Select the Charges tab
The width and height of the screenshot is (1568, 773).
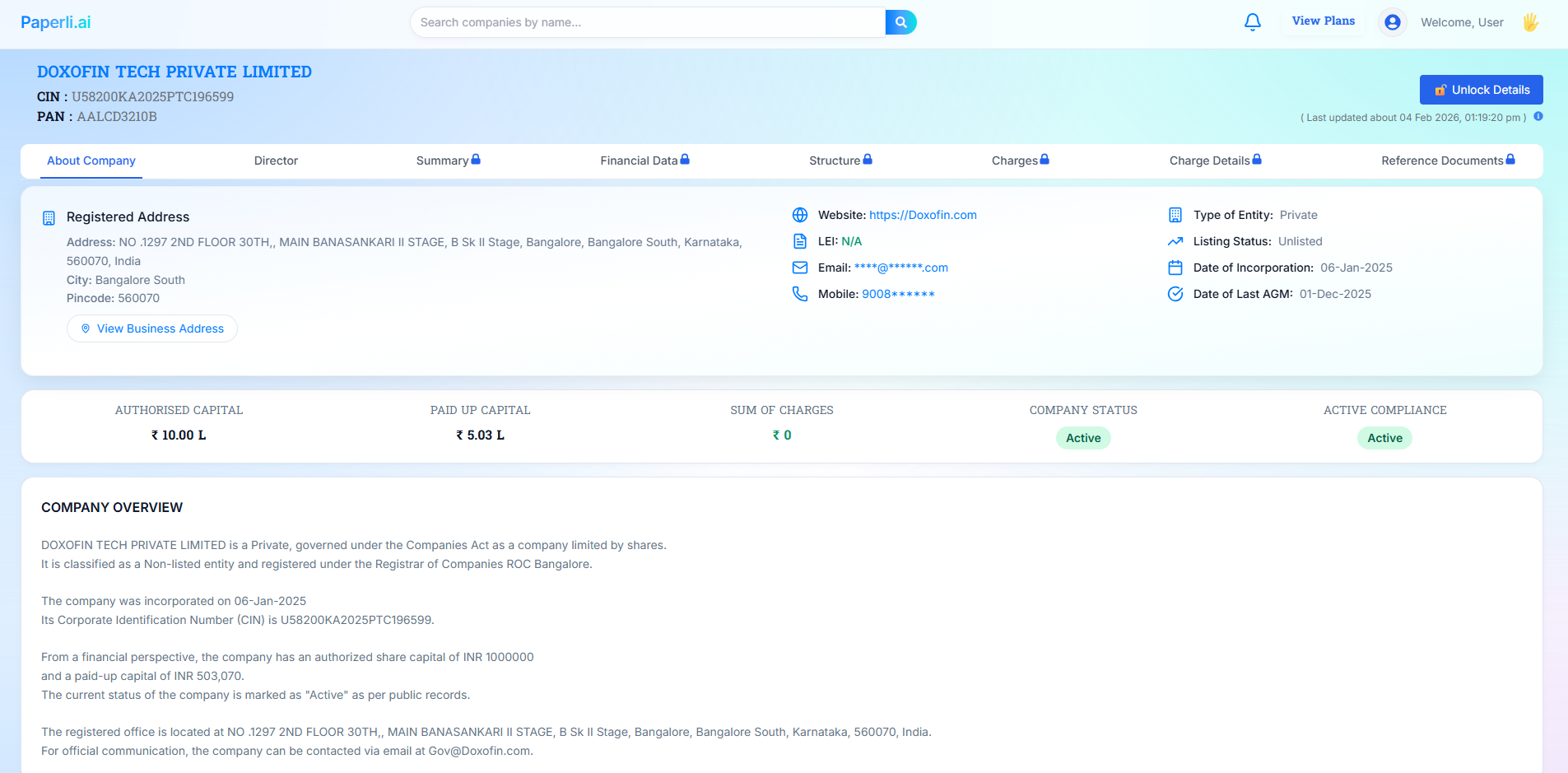coord(1014,161)
